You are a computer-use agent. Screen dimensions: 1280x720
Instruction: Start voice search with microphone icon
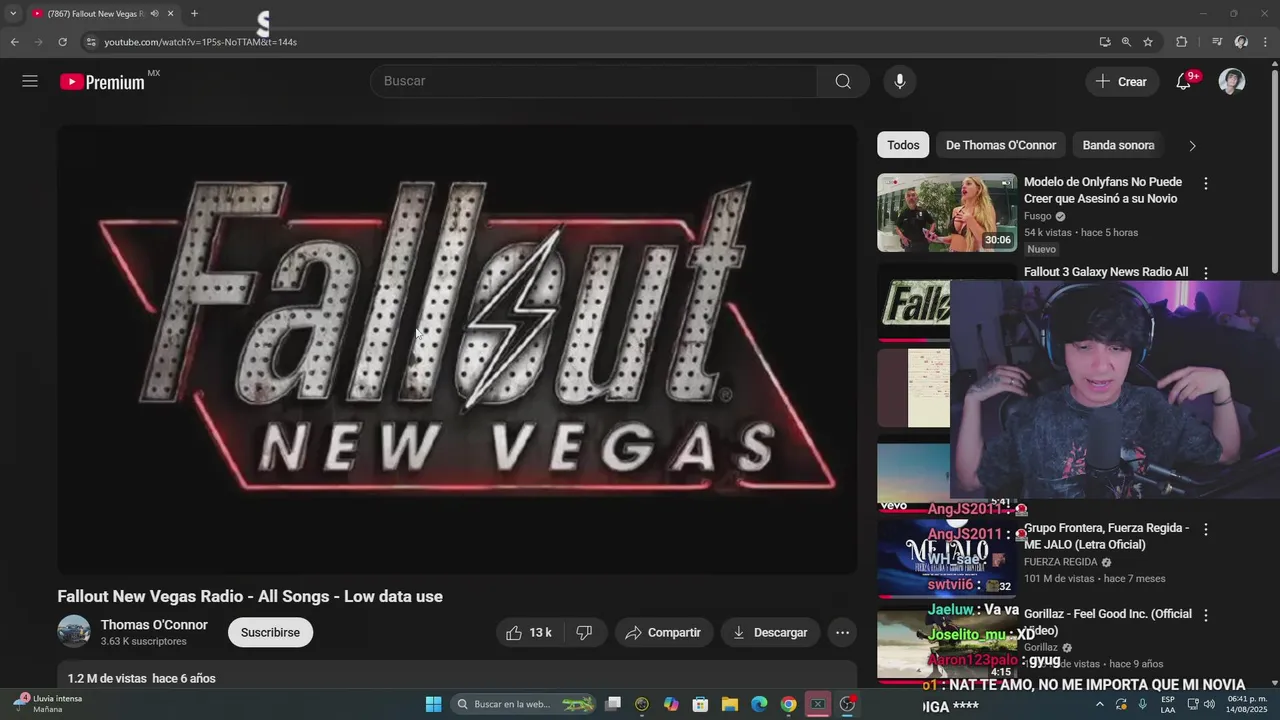899,81
